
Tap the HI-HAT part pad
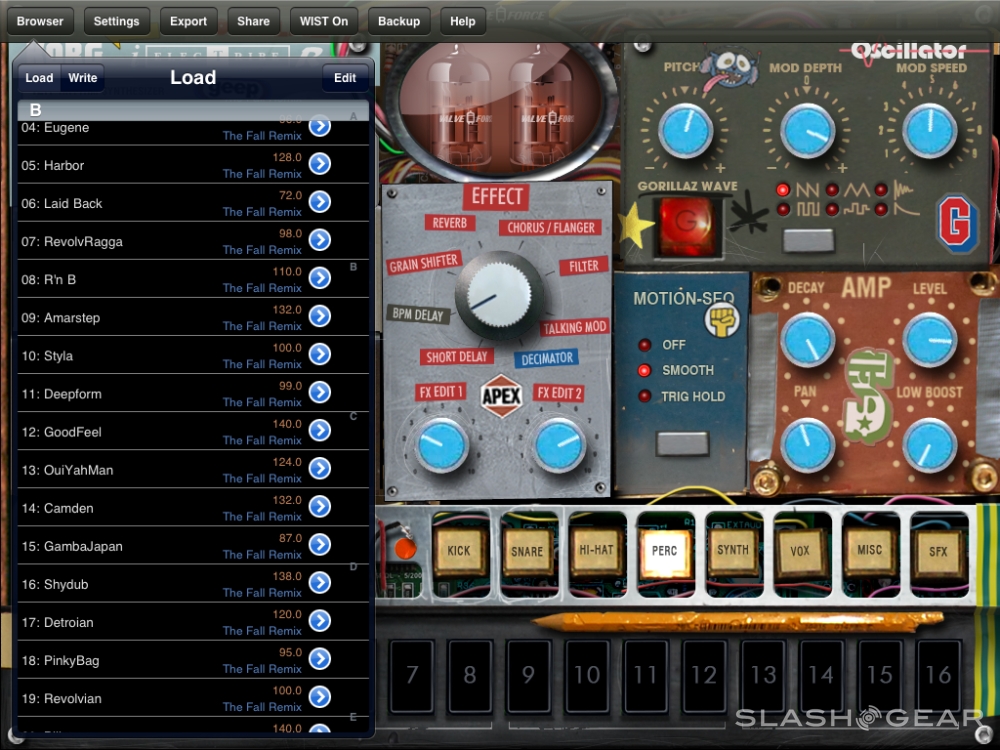(x=596, y=550)
